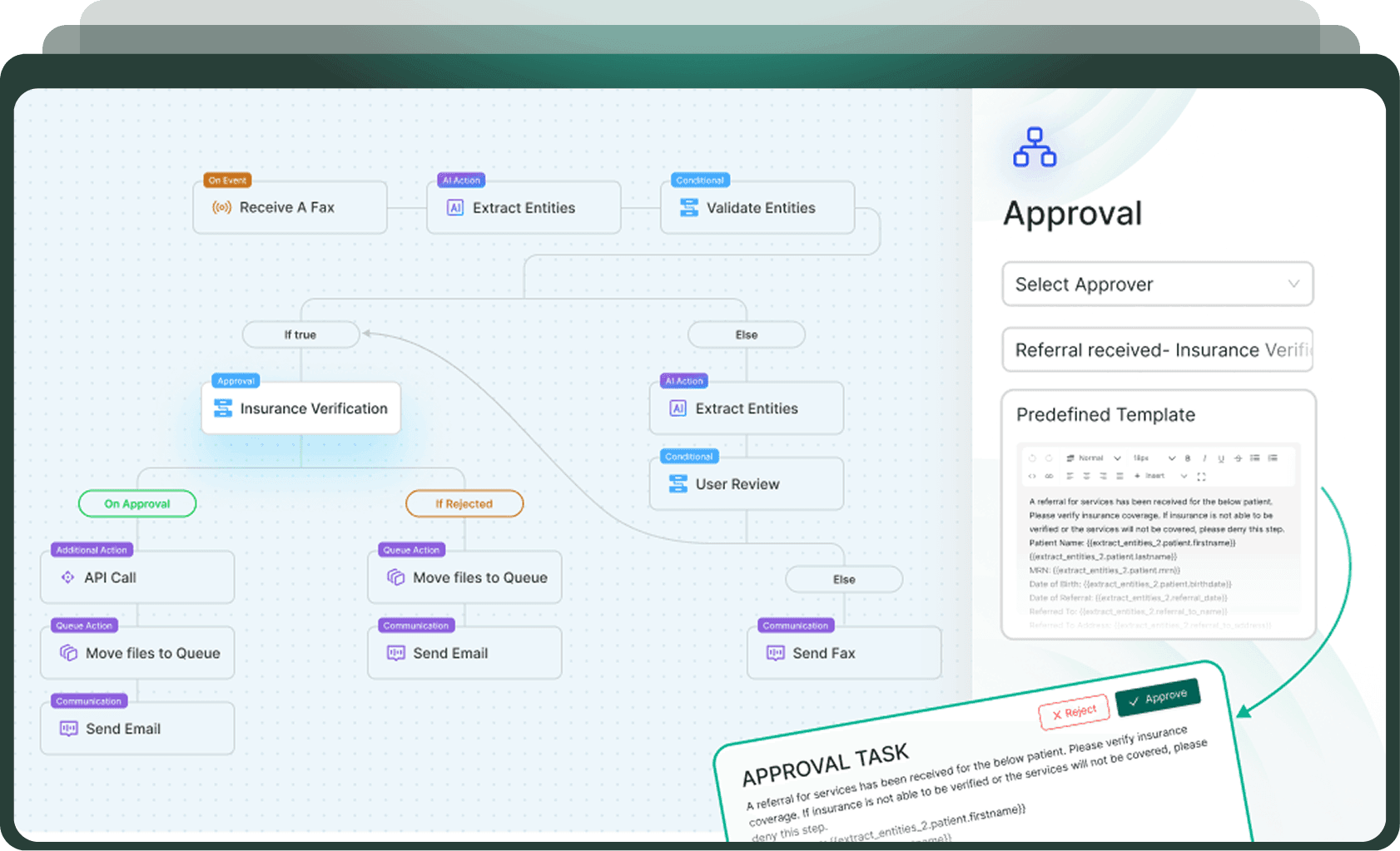Click the APPROVAL TASK heading

[x=825, y=765]
